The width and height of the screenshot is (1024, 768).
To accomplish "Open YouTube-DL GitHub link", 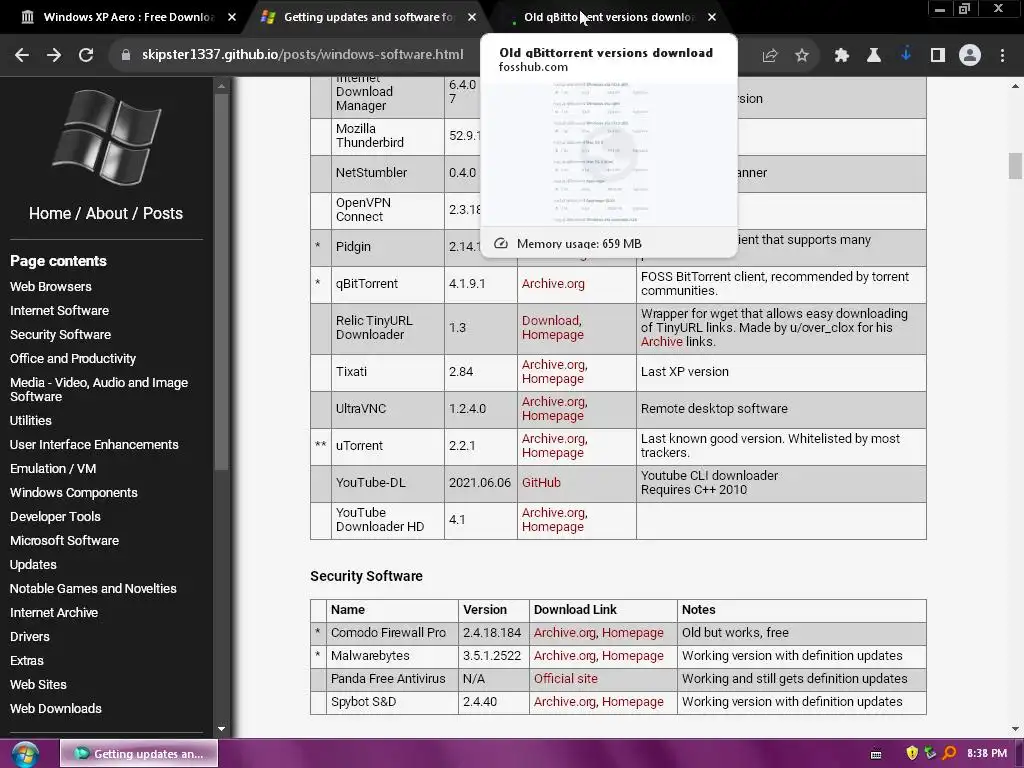I will (x=541, y=483).
